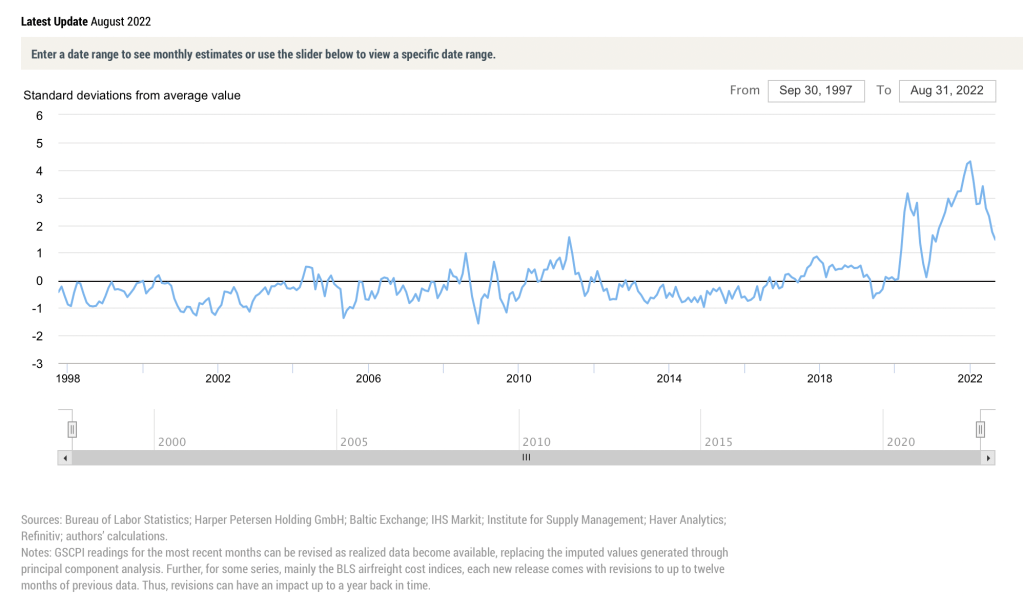This screenshot has height=611, width=1023.
Task: Click the 2015 label in the range navigator
Action: 718,442
